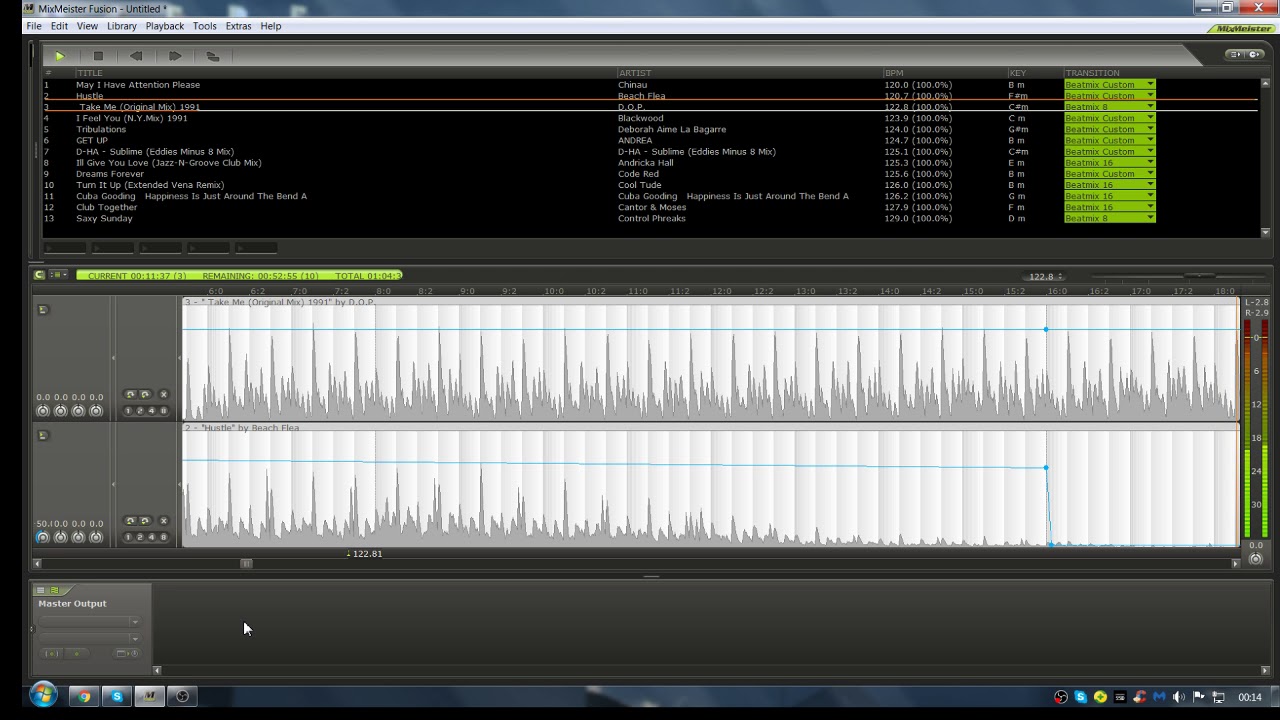This screenshot has width=1280, height=720.
Task: Open the Playback menu
Action: [x=164, y=26]
